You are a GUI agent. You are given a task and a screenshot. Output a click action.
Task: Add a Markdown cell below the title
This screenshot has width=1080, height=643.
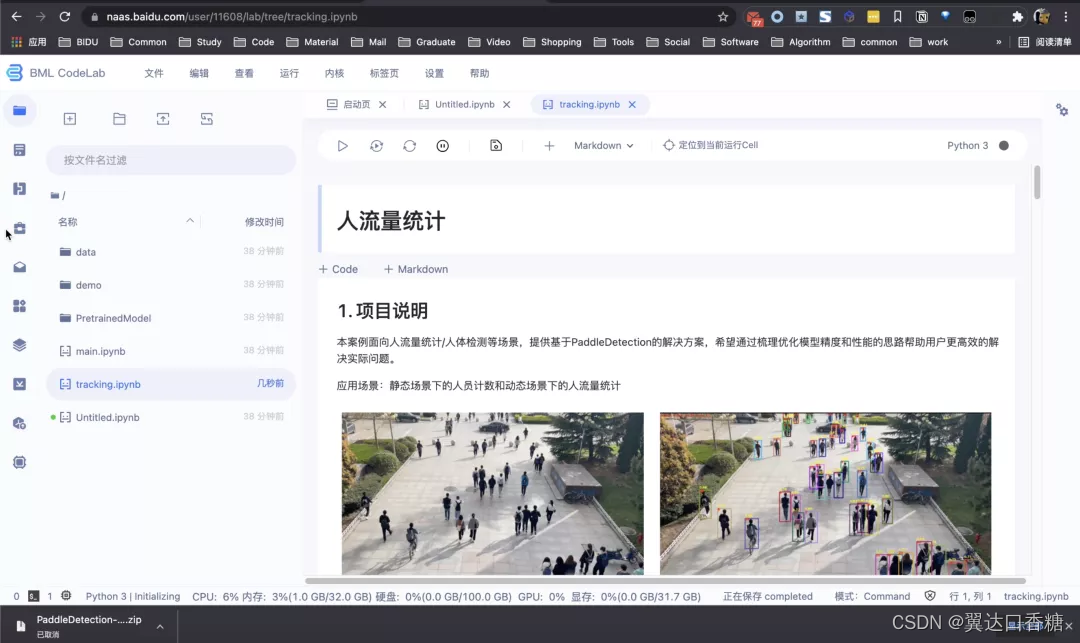pyautogui.click(x=415, y=269)
